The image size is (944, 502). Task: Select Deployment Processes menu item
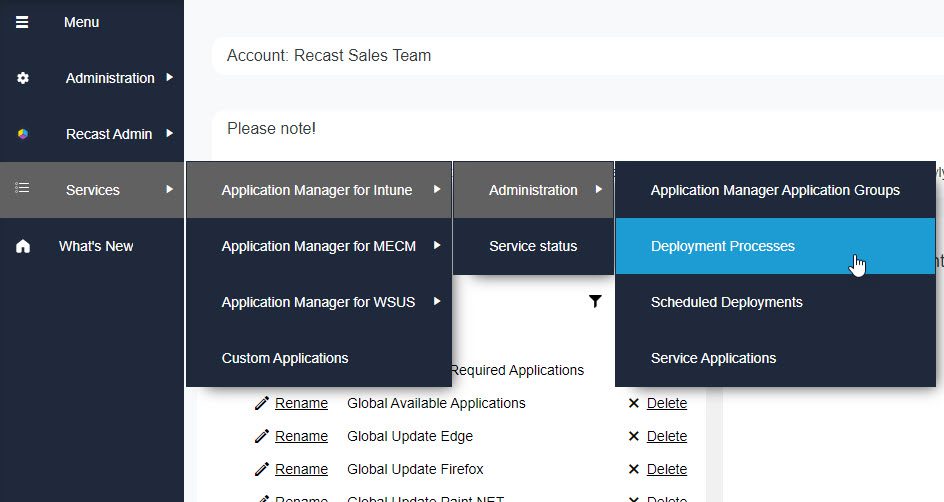point(722,246)
